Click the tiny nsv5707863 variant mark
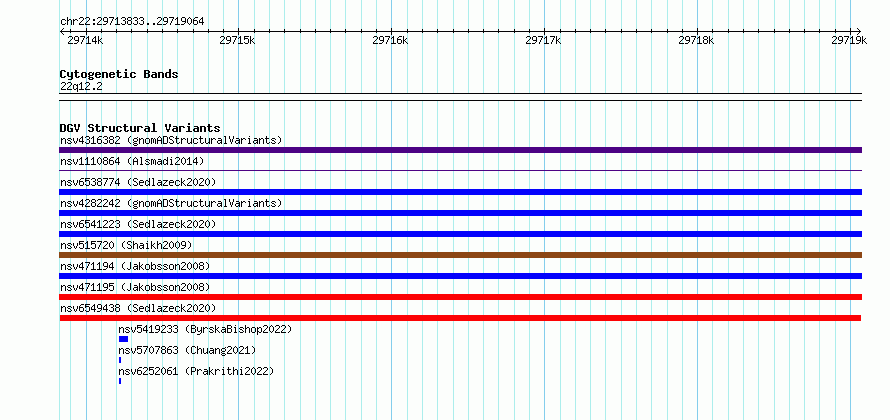Screen dimensions: 890x420 [120, 360]
